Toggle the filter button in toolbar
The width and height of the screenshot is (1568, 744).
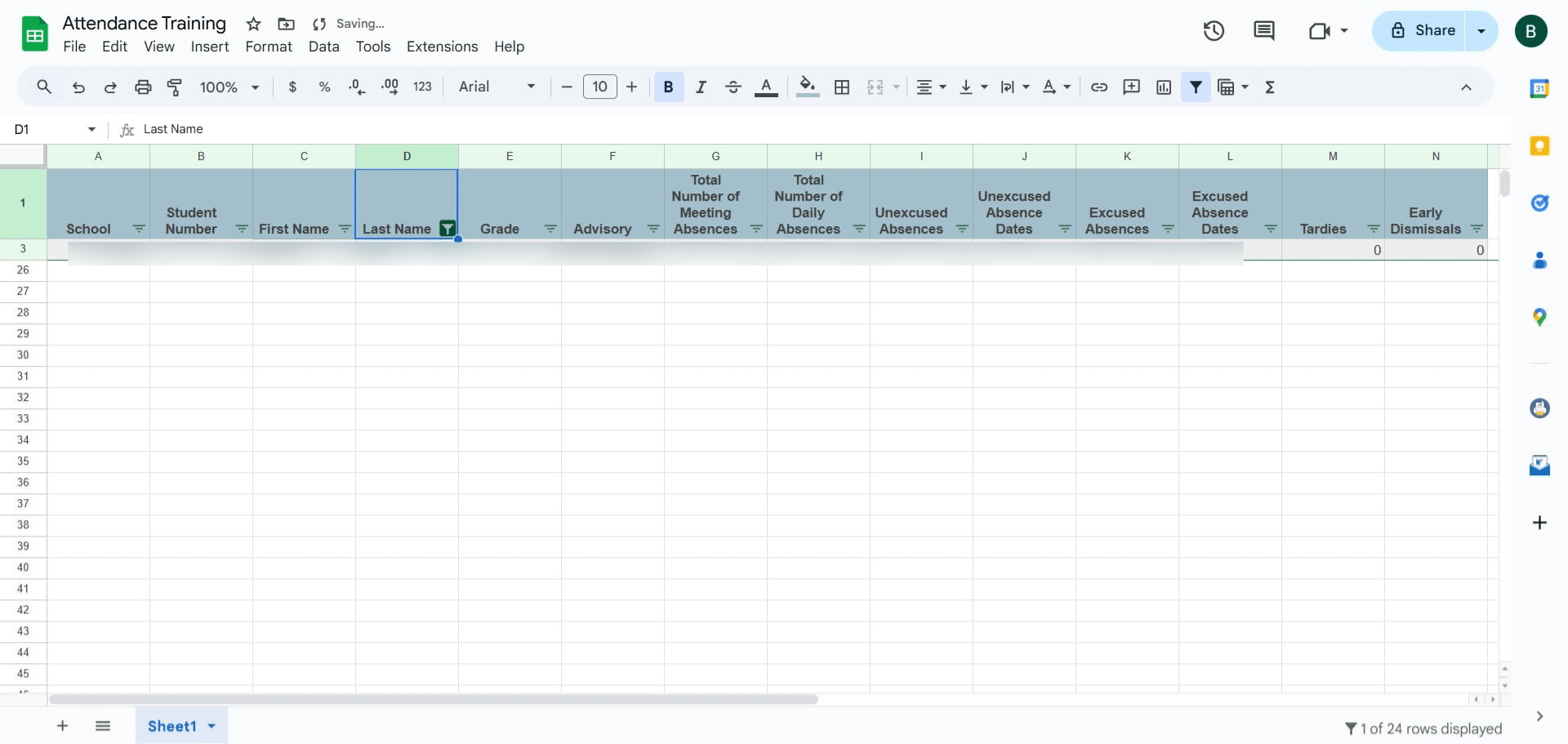click(1196, 87)
